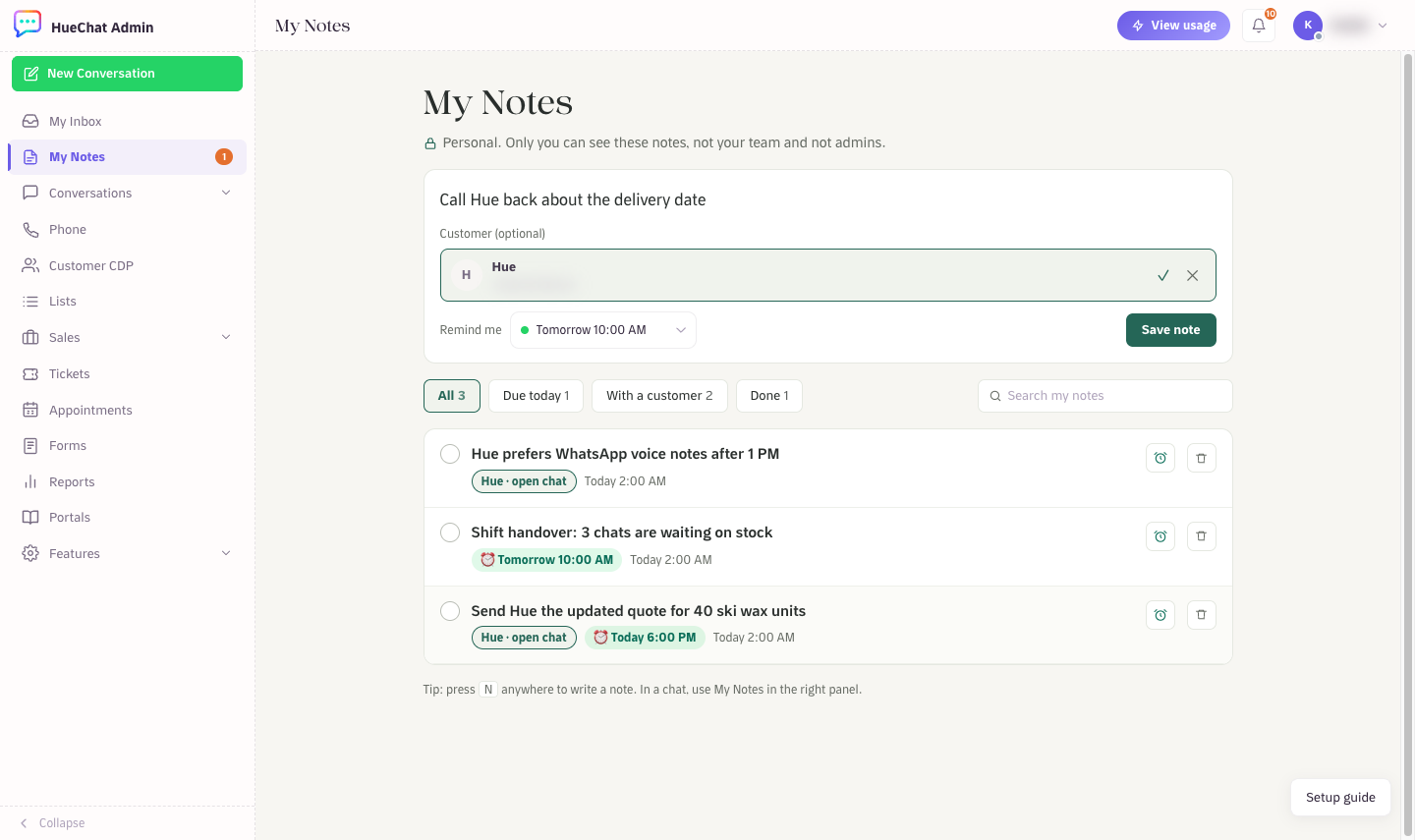
Task: Mark WhatsApp voice notes note as done
Action: pyautogui.click(x=450, y=454)
